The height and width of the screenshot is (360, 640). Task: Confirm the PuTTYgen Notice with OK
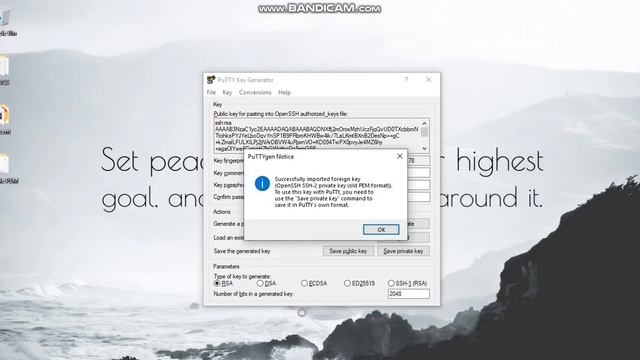[x=381, y=229]
